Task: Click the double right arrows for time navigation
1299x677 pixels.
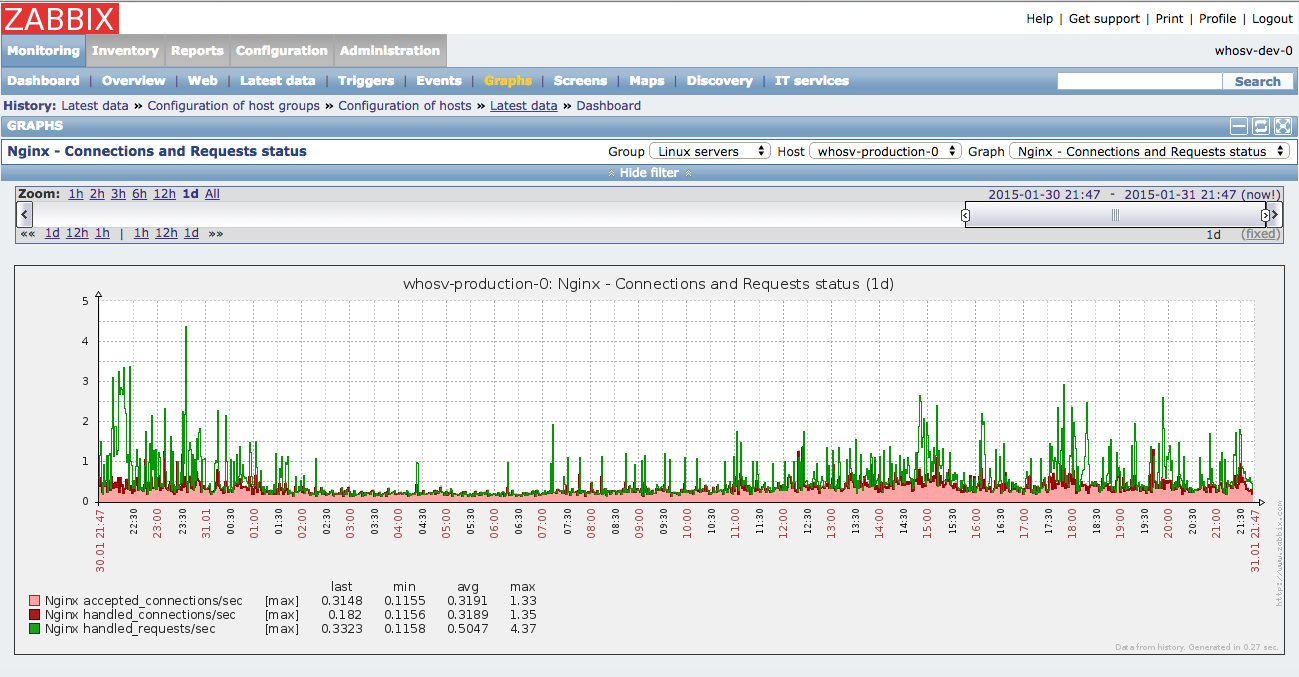Action: pyautogui.click(x=216, y=233)
